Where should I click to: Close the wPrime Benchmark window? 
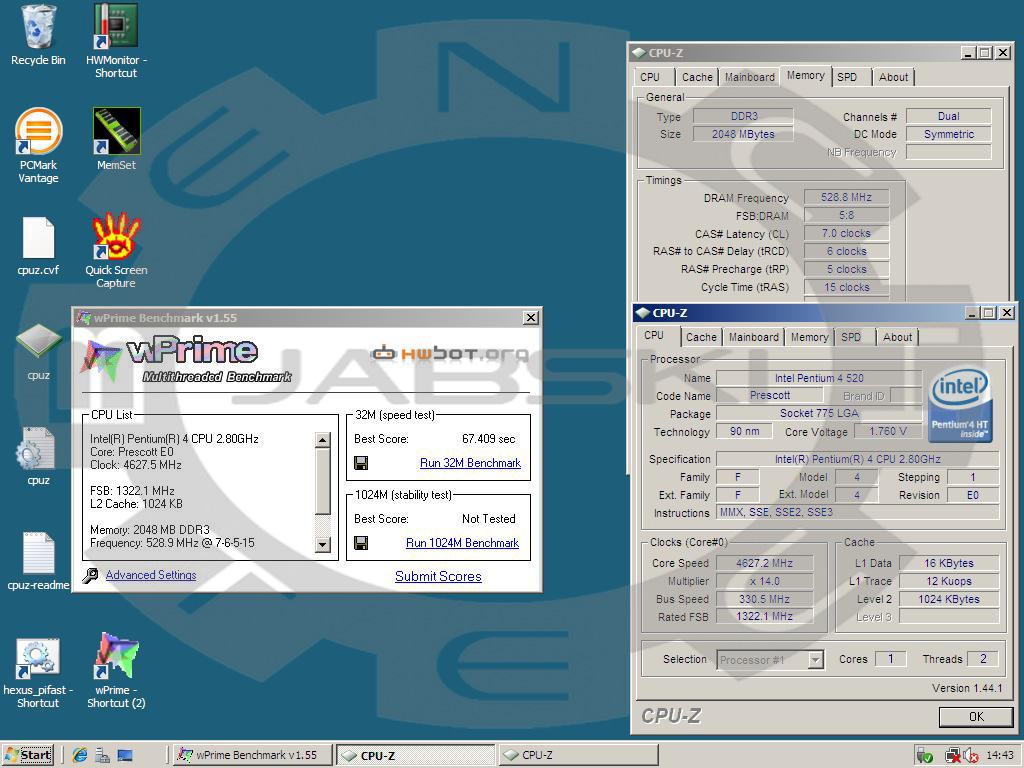click(531, 318)
